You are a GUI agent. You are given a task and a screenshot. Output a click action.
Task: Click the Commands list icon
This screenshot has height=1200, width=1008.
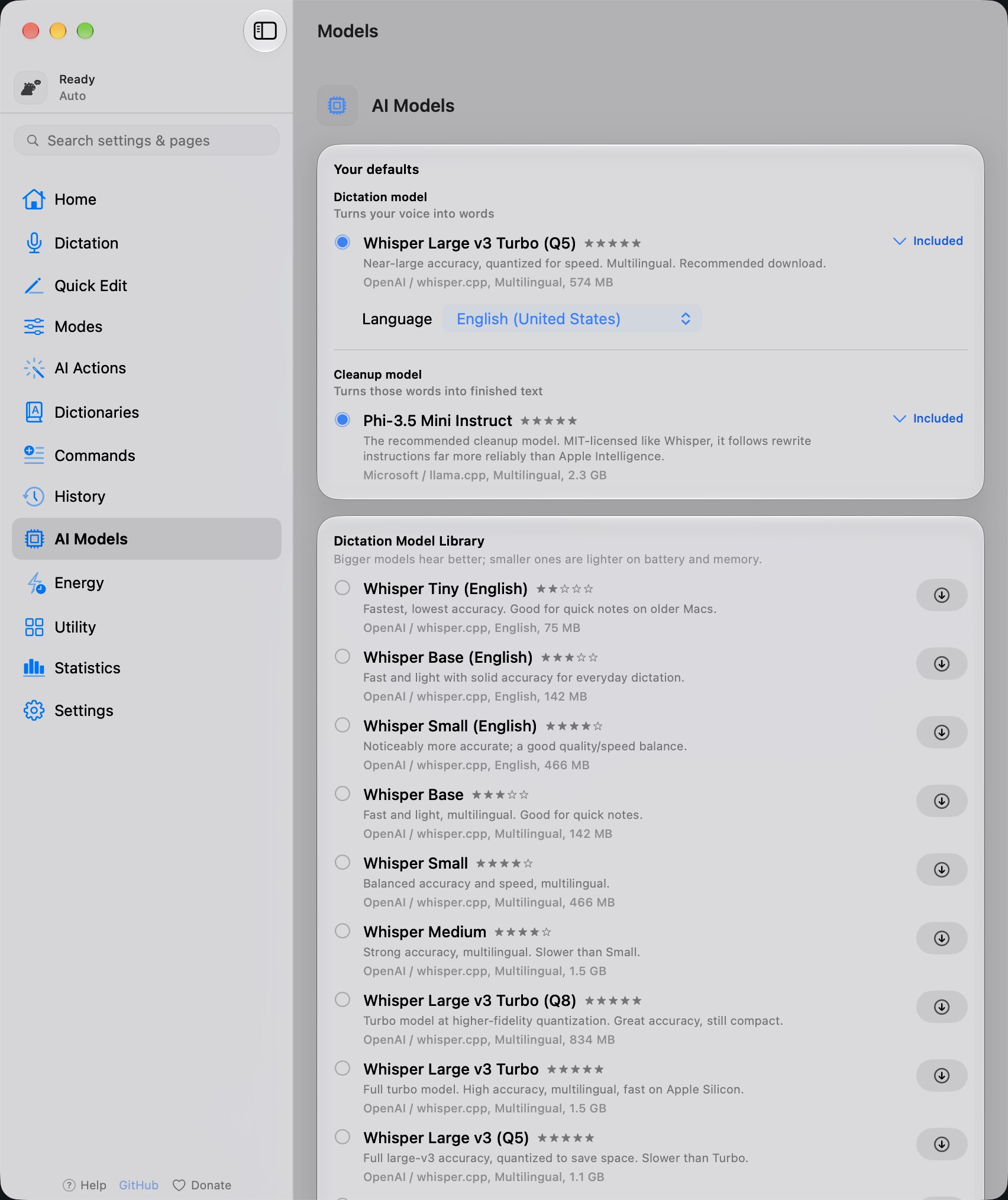pyautogui.click(x=34, y=455)
